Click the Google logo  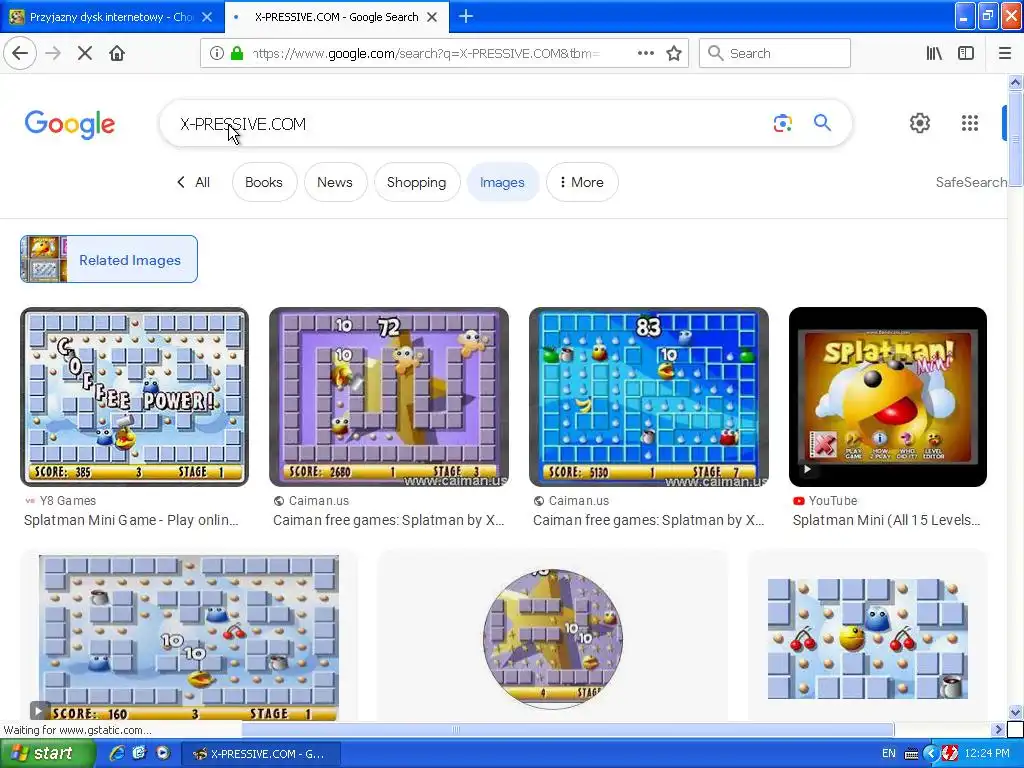click(70, 124)
